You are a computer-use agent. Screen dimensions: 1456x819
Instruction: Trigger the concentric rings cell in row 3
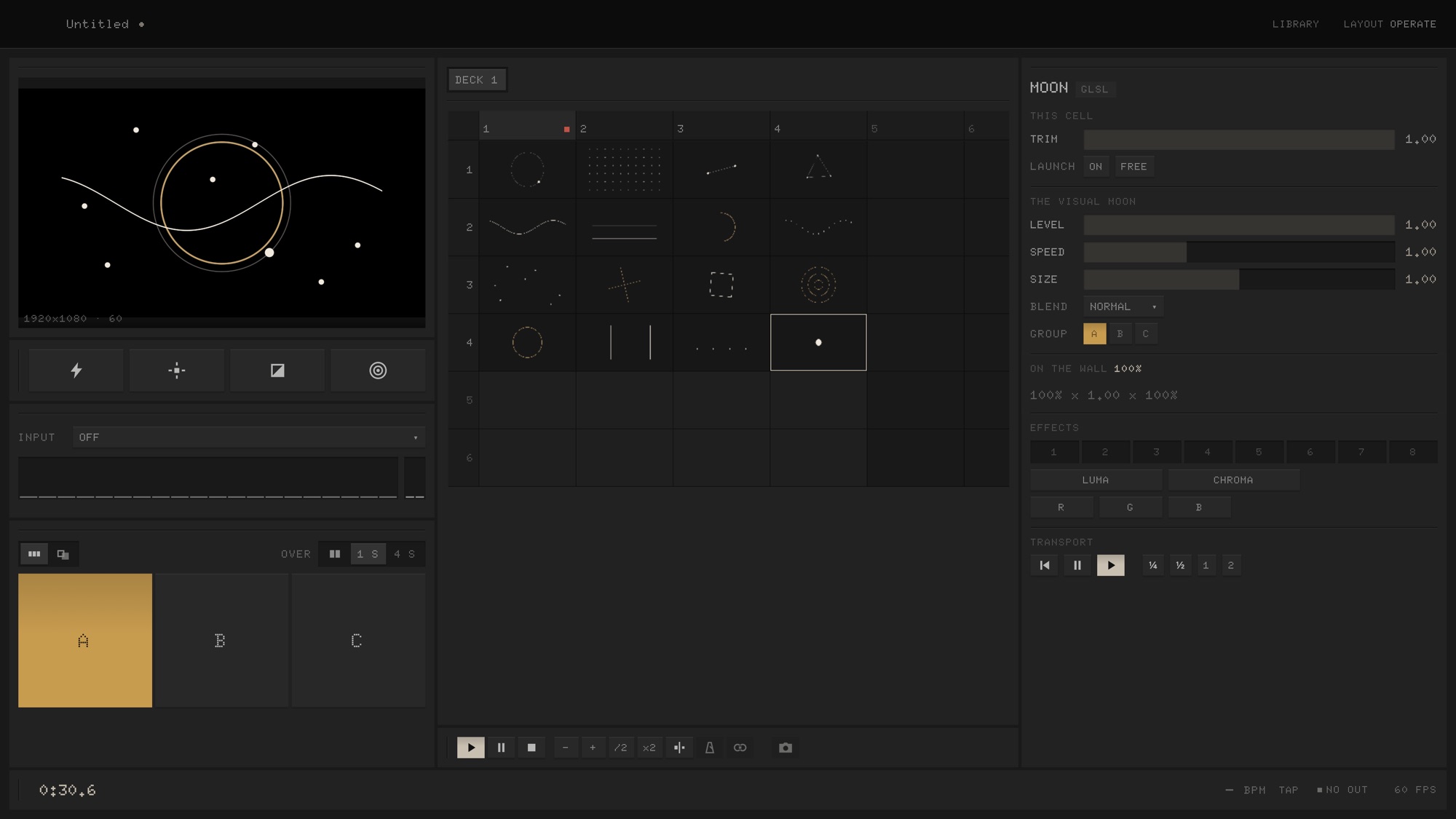point(818,285)
